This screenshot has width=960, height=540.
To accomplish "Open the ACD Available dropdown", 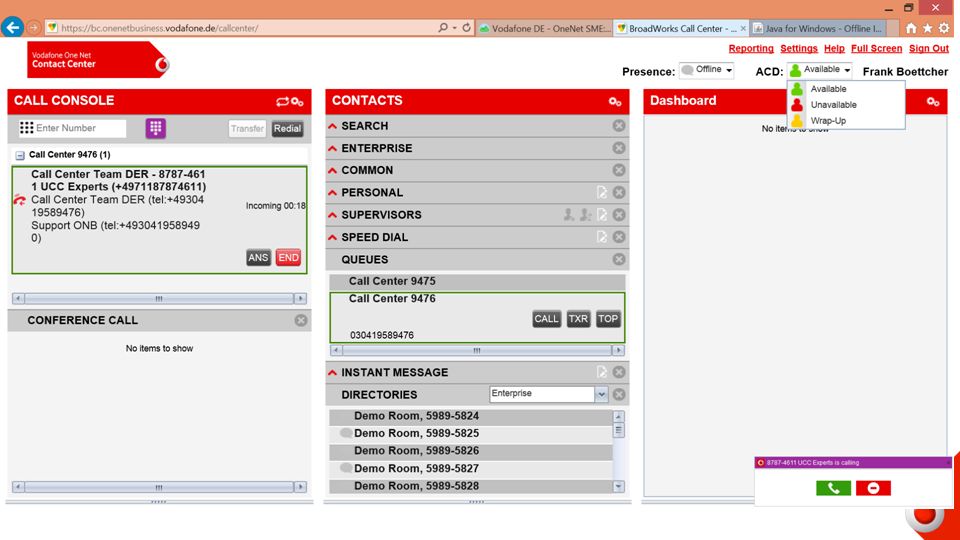I will [819, 70].
